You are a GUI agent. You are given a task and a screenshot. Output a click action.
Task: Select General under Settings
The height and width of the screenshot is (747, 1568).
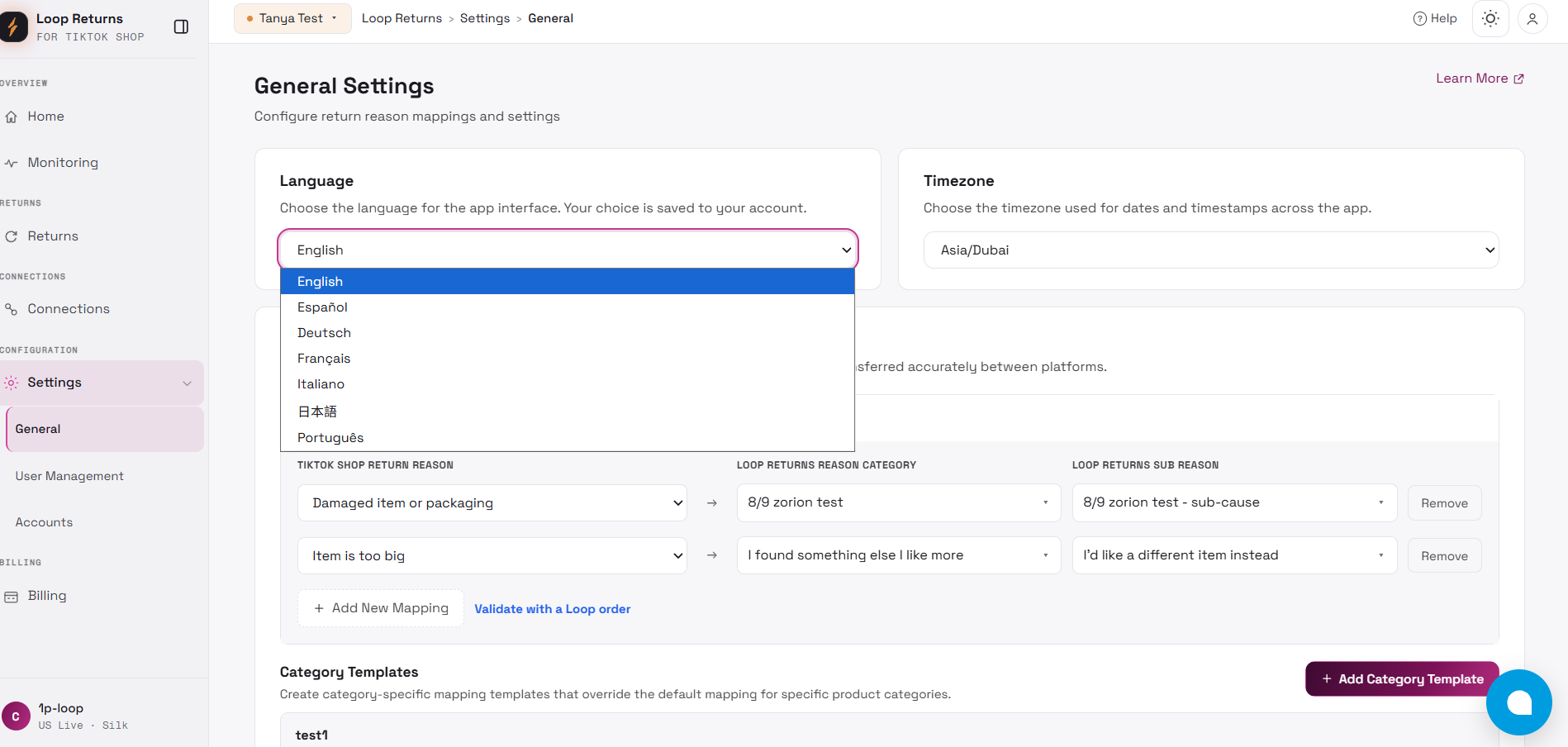pos(105,429)
